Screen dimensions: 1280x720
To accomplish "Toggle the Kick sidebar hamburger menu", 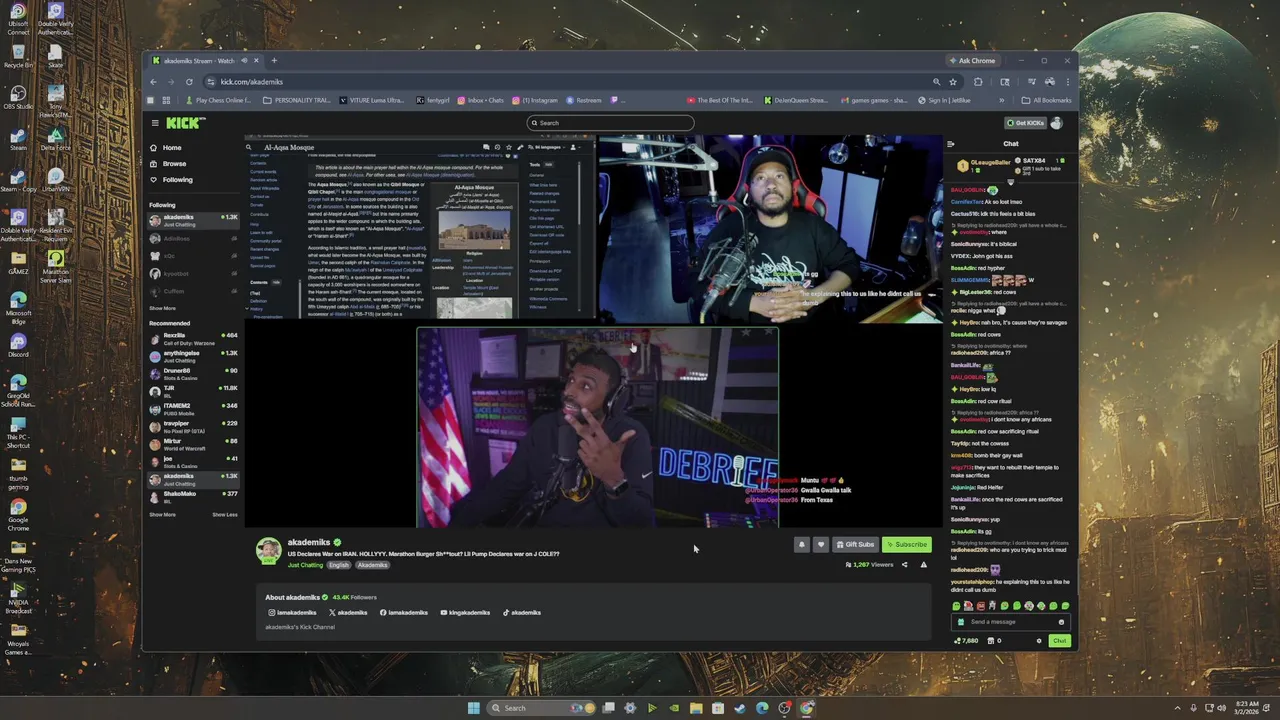I will click(155, 123).
